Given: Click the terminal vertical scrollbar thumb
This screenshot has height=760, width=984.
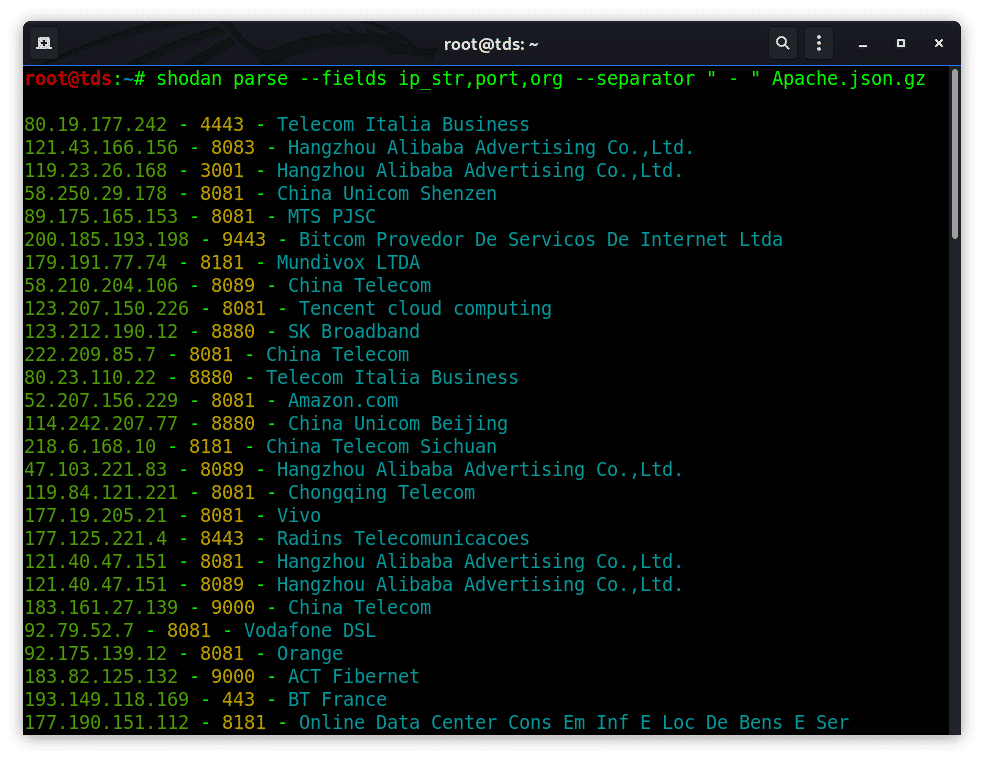Looking at the screenshot, I should 955,154.
